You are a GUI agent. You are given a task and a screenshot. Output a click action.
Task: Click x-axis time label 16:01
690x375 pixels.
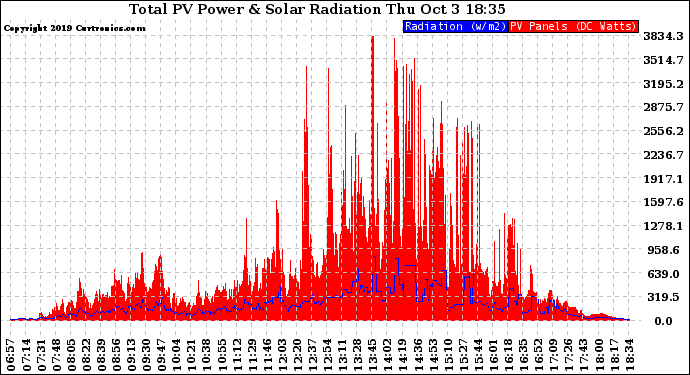(x=493, y=354)
